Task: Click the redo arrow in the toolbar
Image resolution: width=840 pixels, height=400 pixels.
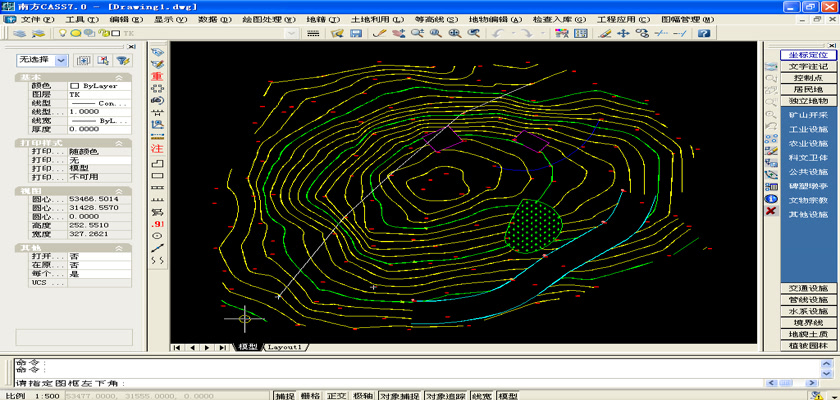Action: click(527, 33)
